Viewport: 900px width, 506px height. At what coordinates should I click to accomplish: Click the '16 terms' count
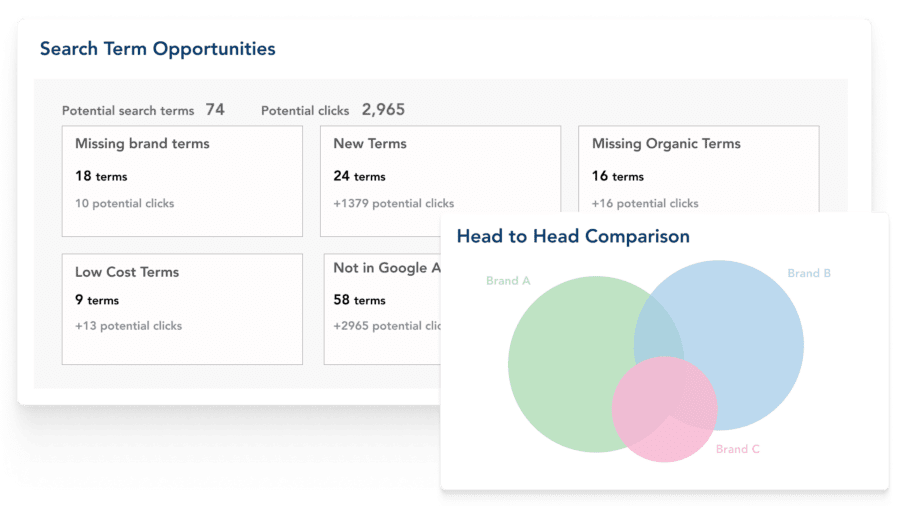[x=618, y=176]
